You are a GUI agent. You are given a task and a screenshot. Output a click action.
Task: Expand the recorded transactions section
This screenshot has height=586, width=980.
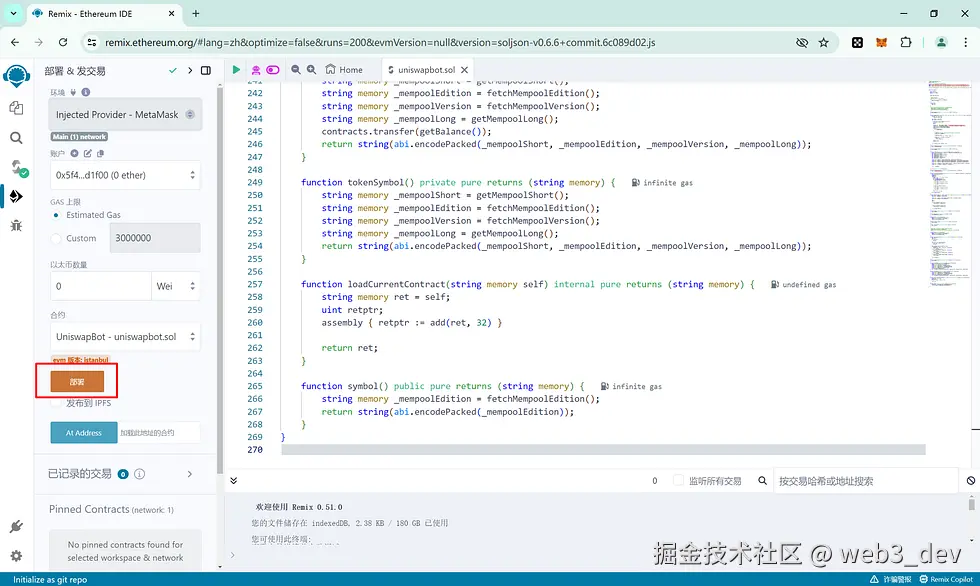pos(189,474)
